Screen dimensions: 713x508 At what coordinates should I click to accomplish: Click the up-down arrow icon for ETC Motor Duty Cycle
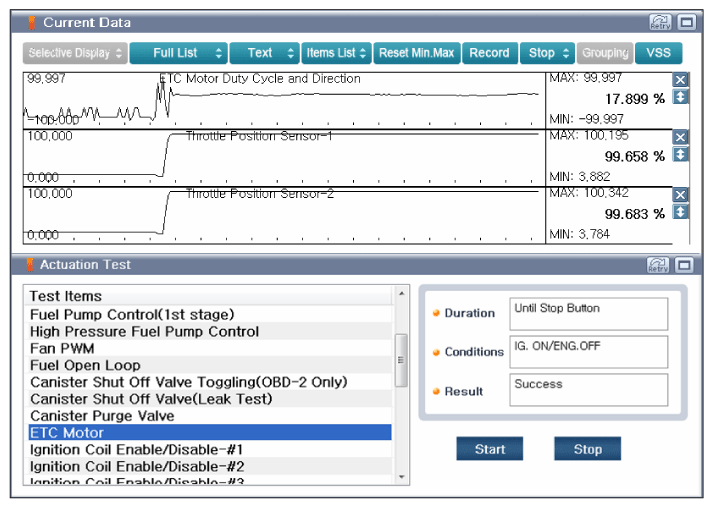[680, 96]
